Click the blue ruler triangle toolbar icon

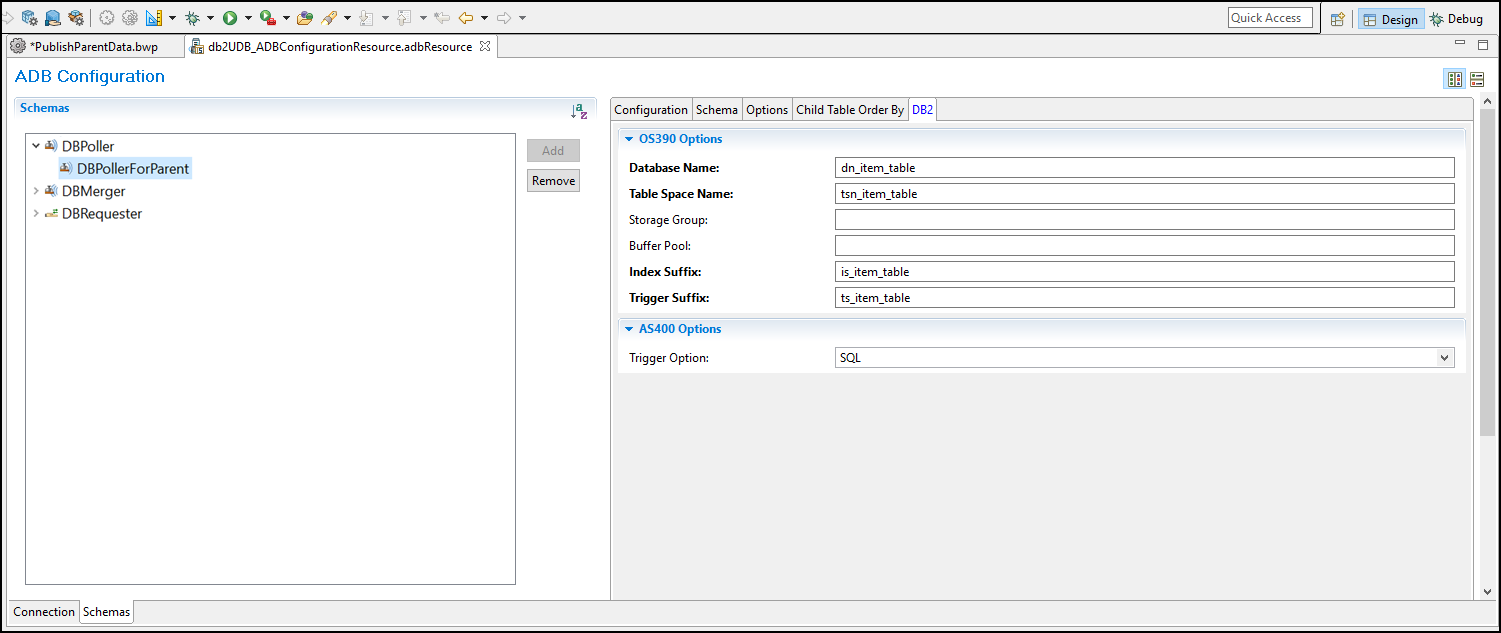tap(153, 18)
